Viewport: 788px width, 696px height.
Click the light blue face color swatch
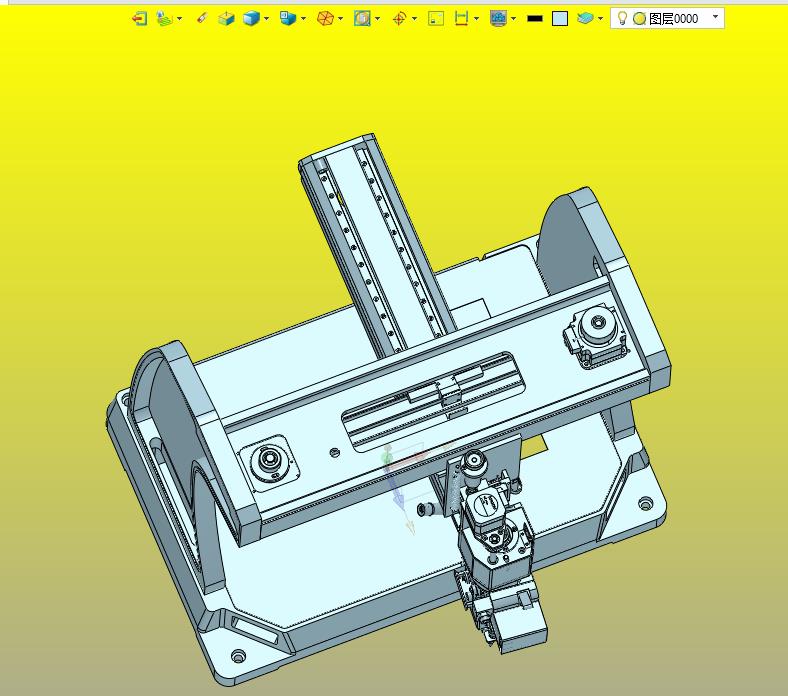coord(560,19)
